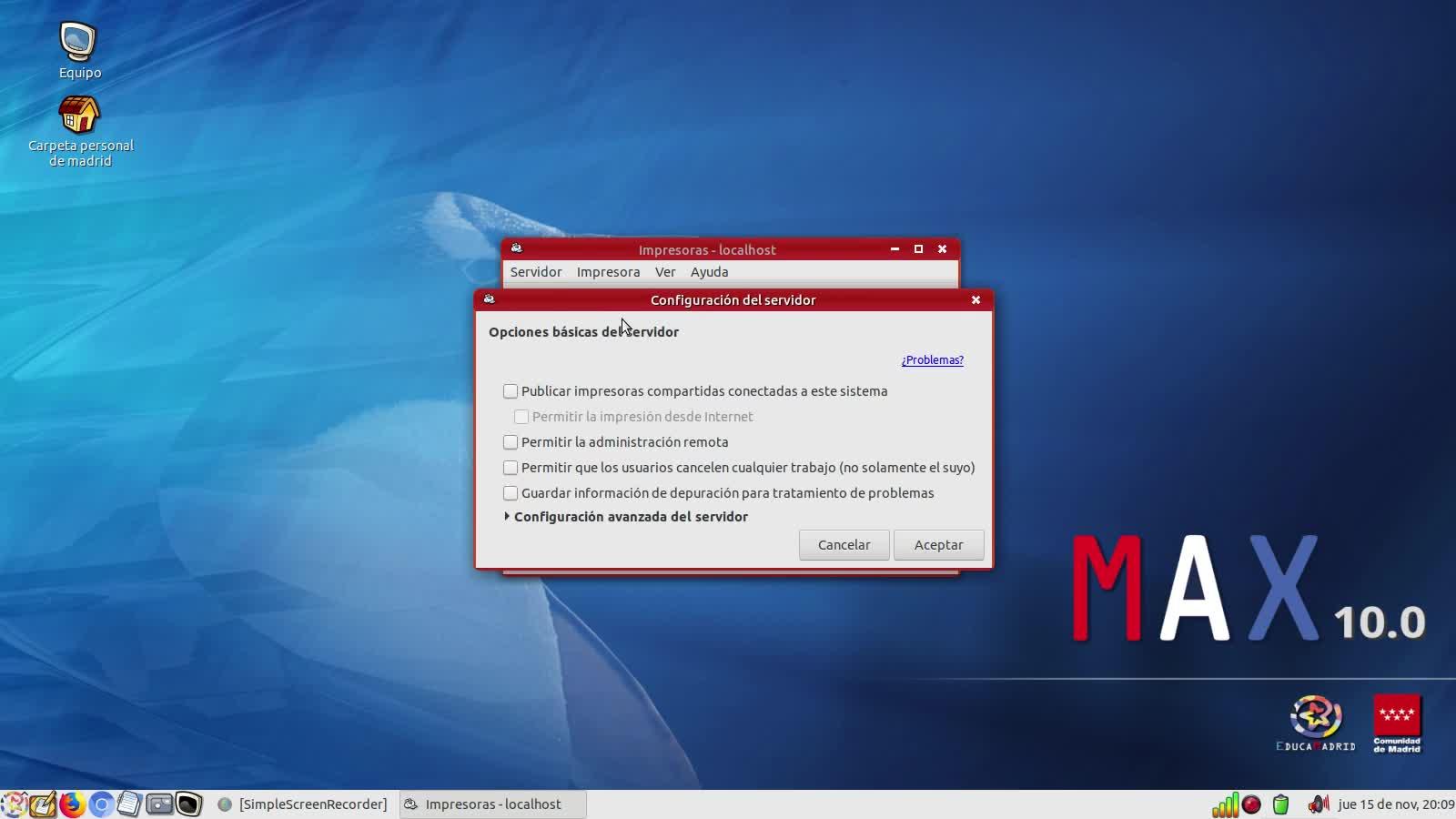Open the notes document icon in taskbar
The width and height of the screenshot is (1456, 819).
click(x=130, y=804)
